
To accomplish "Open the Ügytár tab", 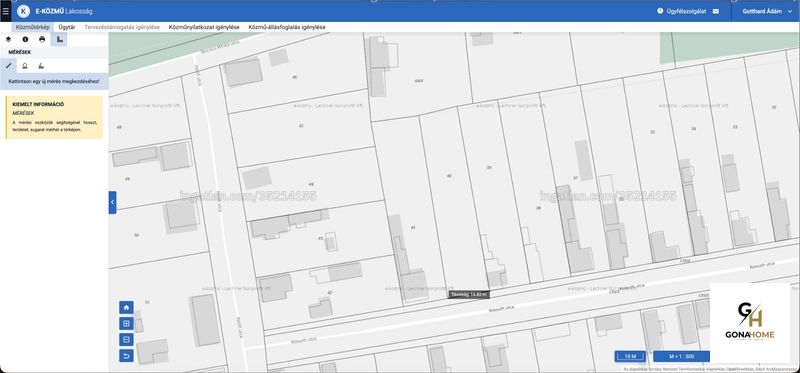I will pyautogui.click(x=67, y=27).
